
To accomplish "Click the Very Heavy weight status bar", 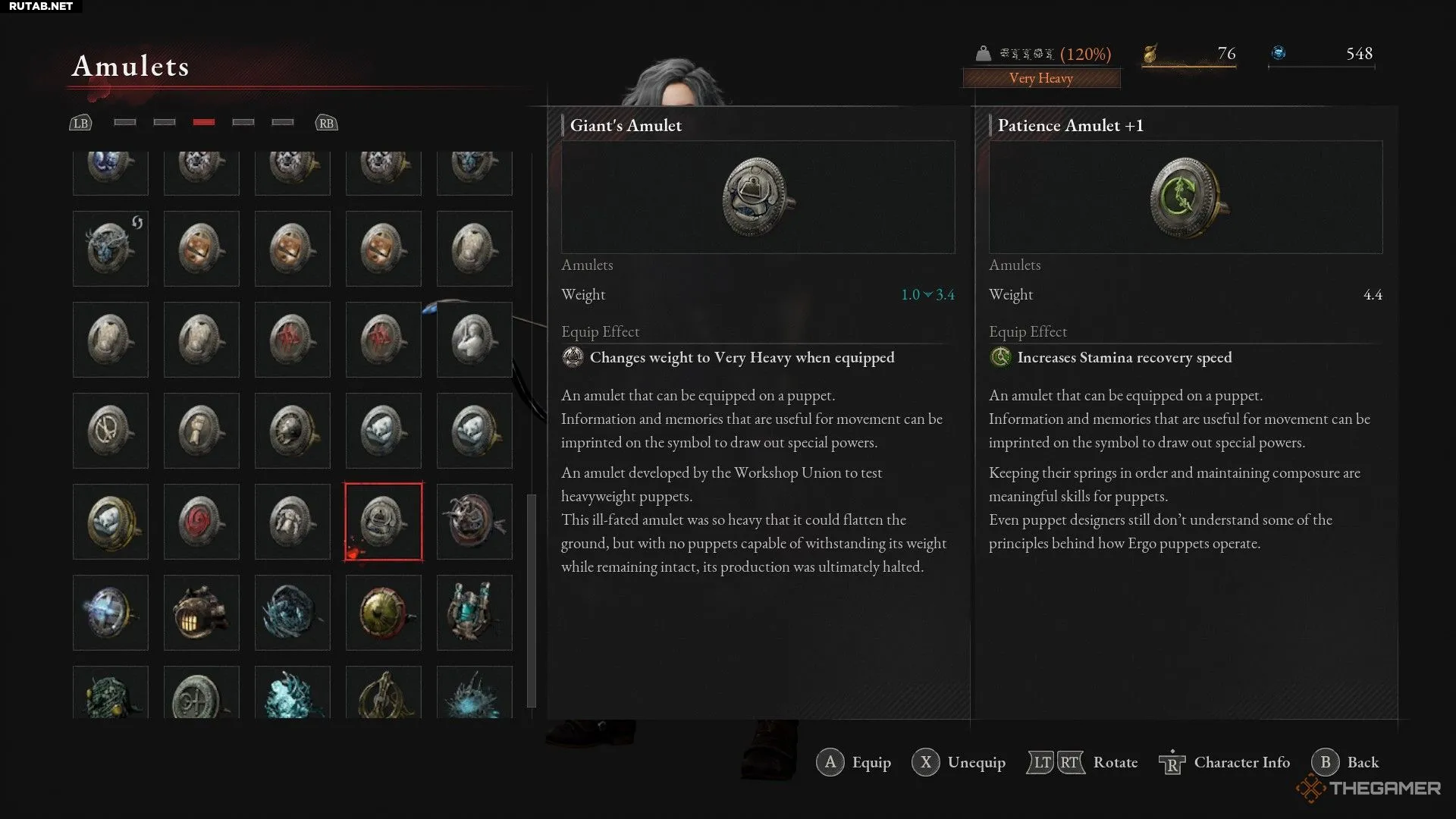I will tap(1041, 78).
